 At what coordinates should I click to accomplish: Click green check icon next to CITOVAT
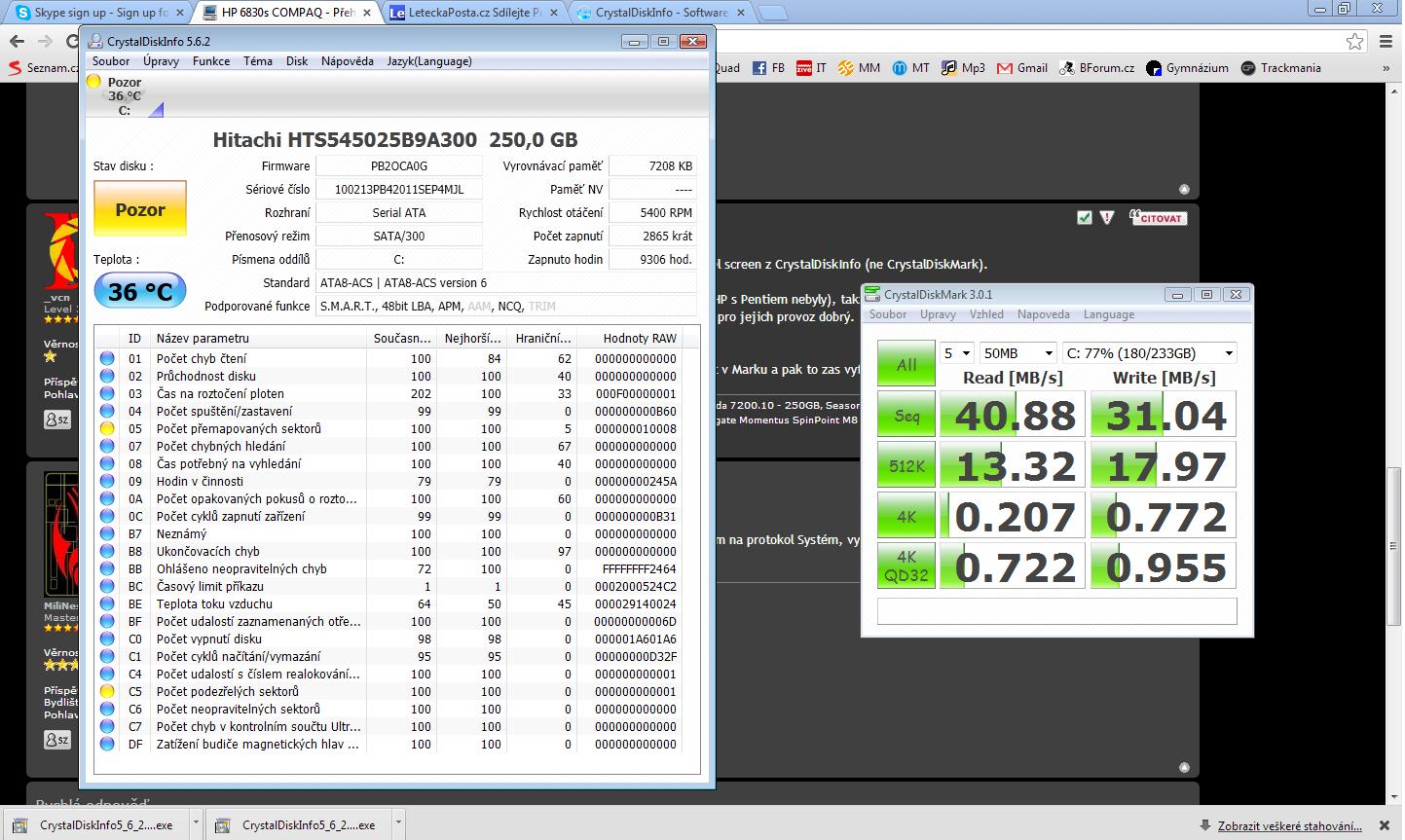[1084, 217]
